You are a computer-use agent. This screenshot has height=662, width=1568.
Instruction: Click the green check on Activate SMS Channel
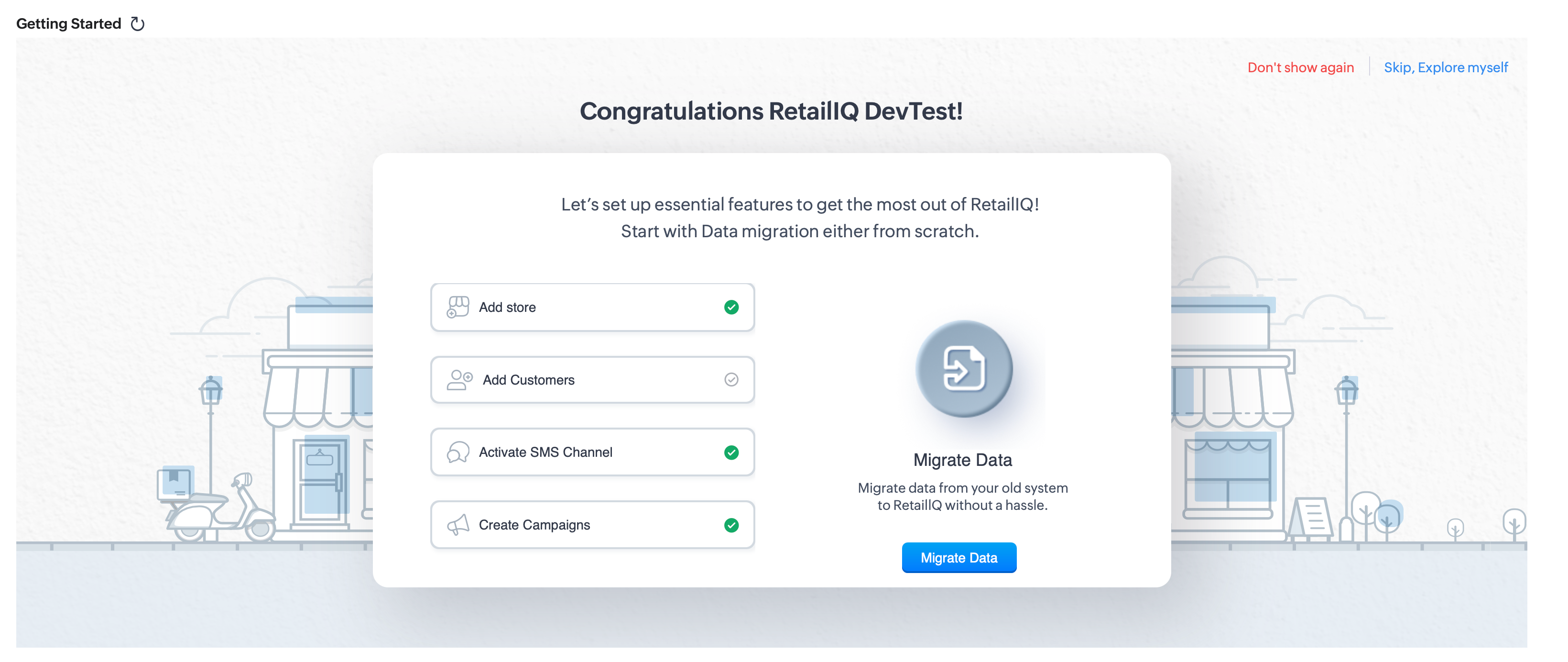tap(731, 452)
